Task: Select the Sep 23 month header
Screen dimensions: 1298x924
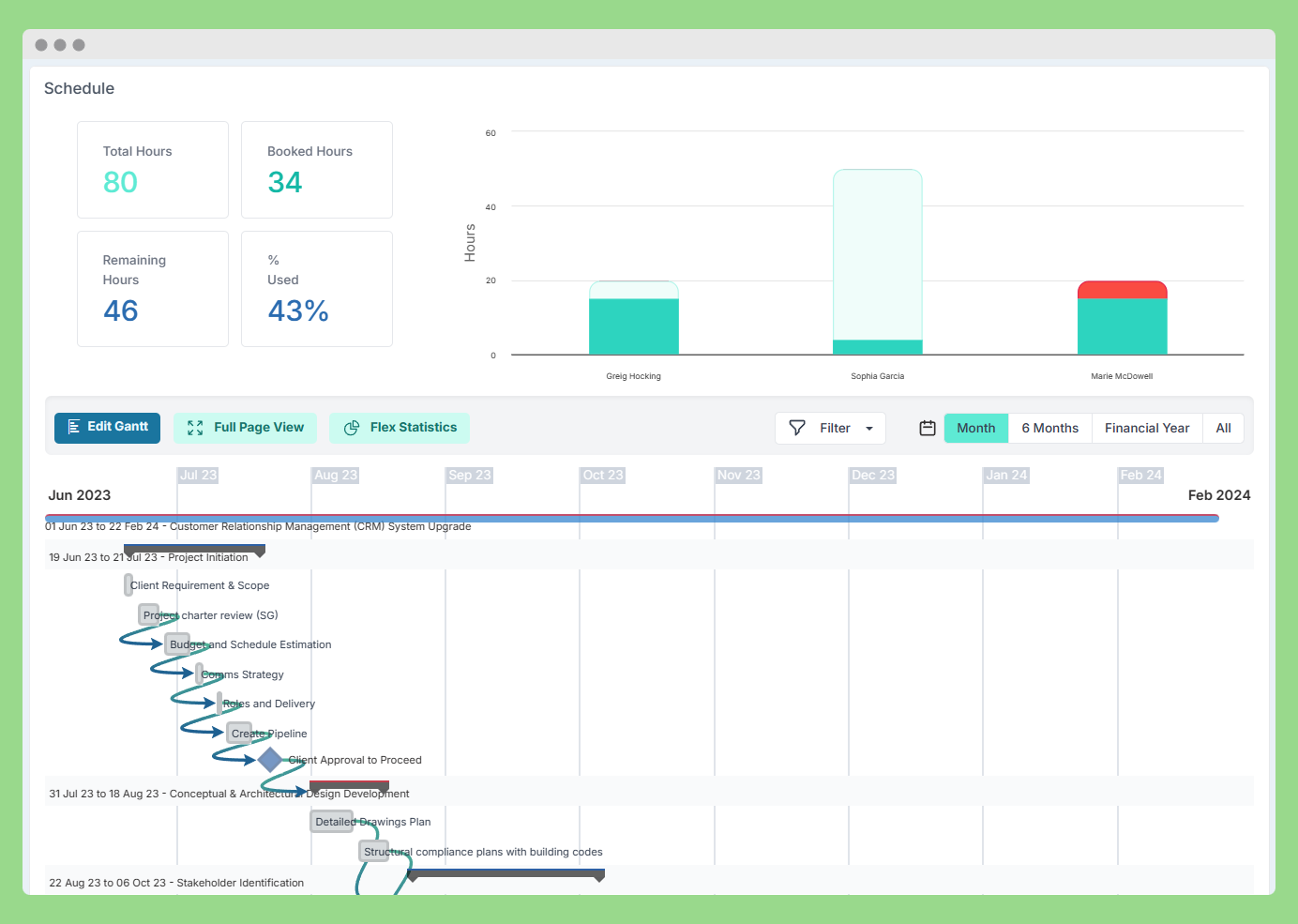Action: [x=470, y=475]
